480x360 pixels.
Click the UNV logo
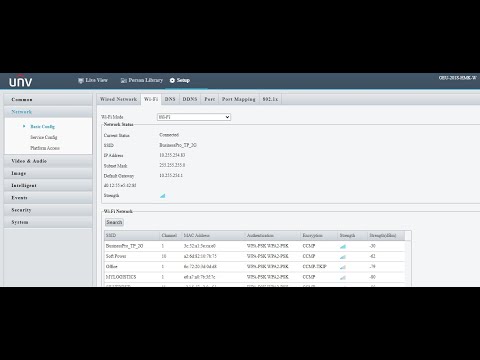(21, 81)
